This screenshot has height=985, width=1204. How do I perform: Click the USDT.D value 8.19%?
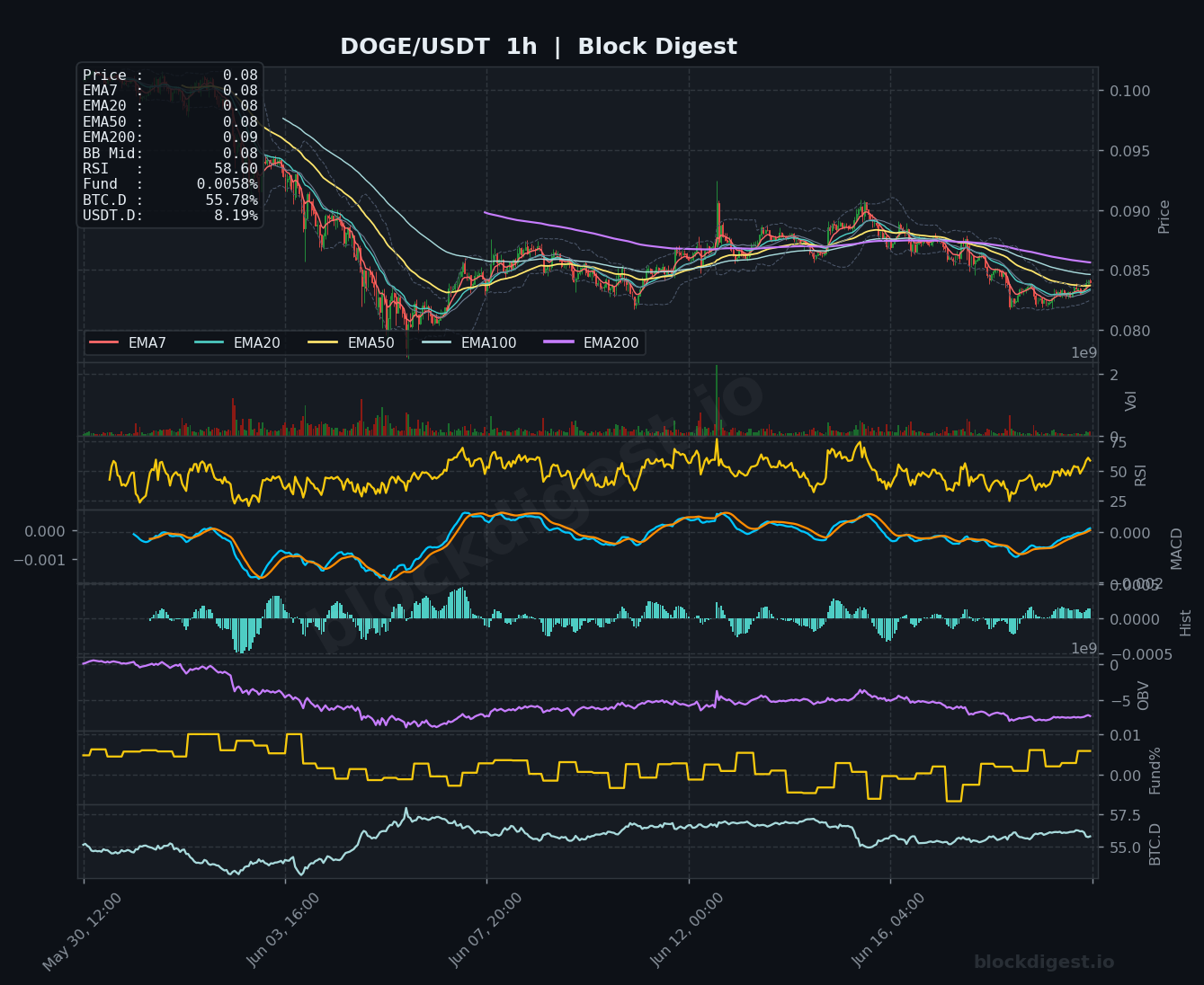[236, 216]
